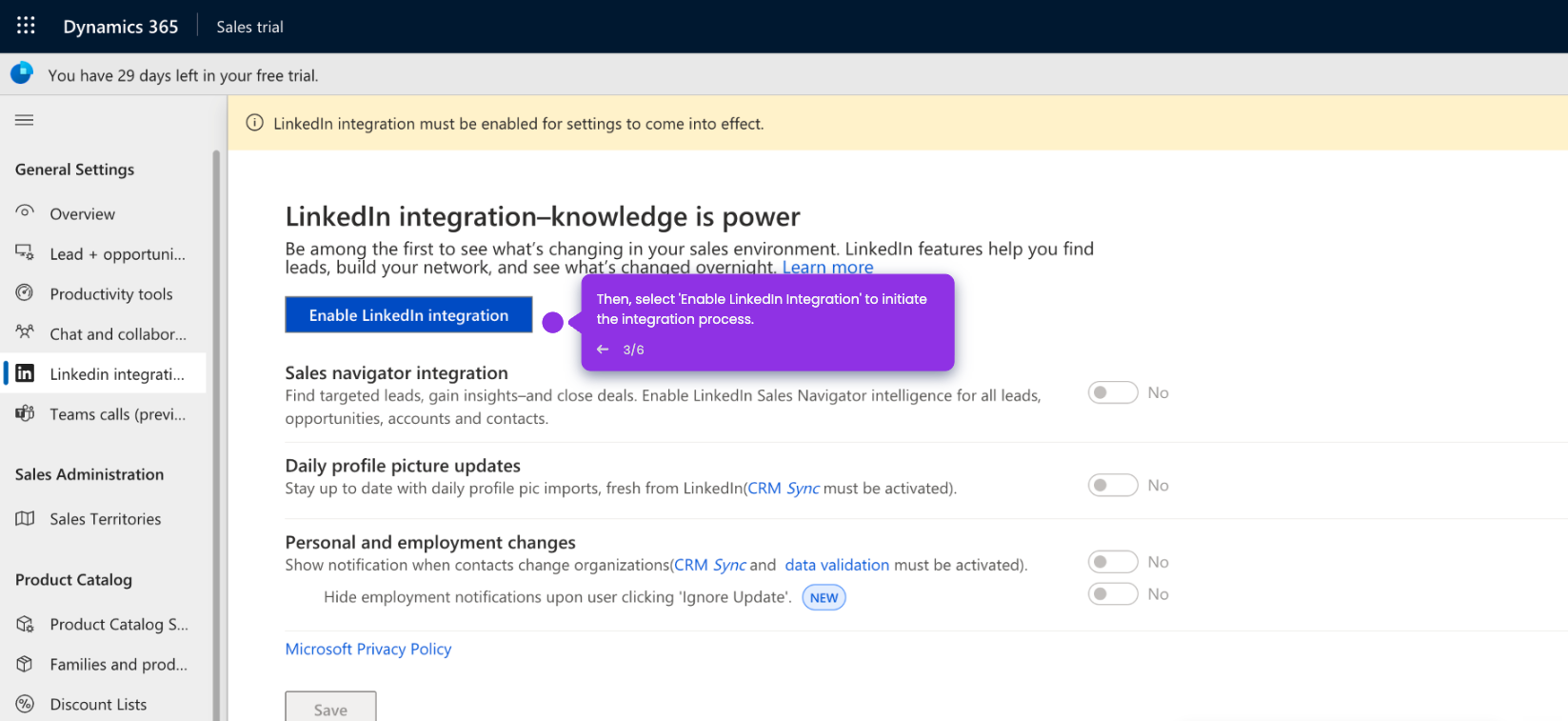Click the Families and products box icon

pyautogui.click(x=25, y=664)
